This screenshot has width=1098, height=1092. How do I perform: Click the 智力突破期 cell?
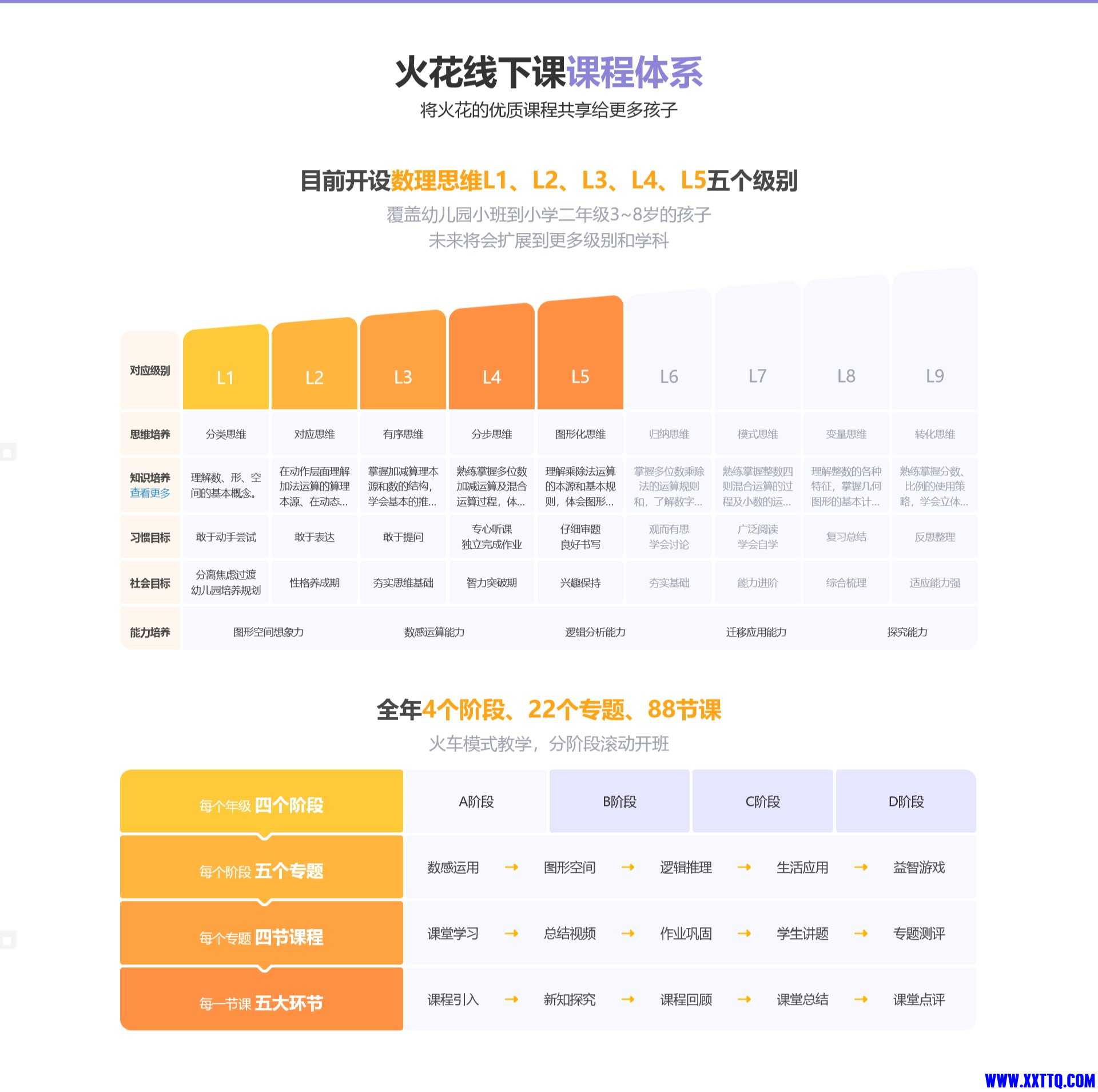pos(492,583)
